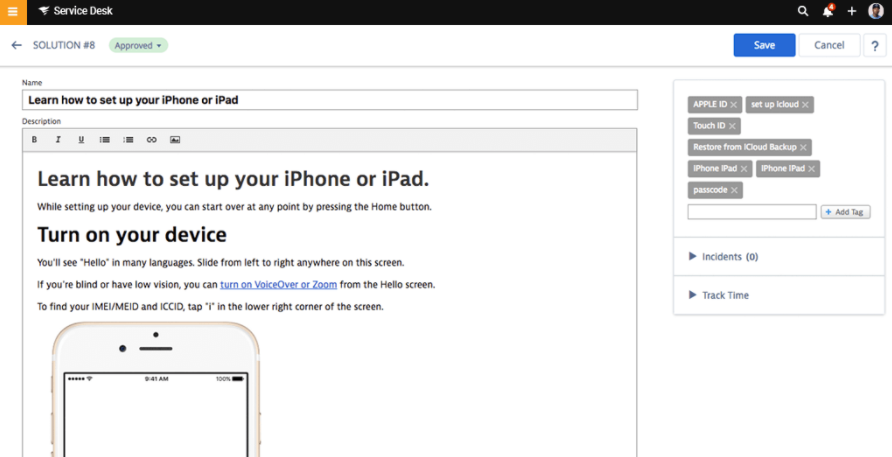Click the iPhone image in description
This screenshot has height=457, width=892.
coord(156,389)
